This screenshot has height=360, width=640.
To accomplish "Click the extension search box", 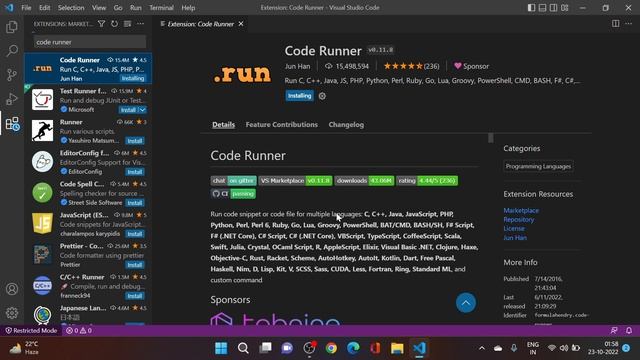I will pyautogui.click(x=90, y=42).
